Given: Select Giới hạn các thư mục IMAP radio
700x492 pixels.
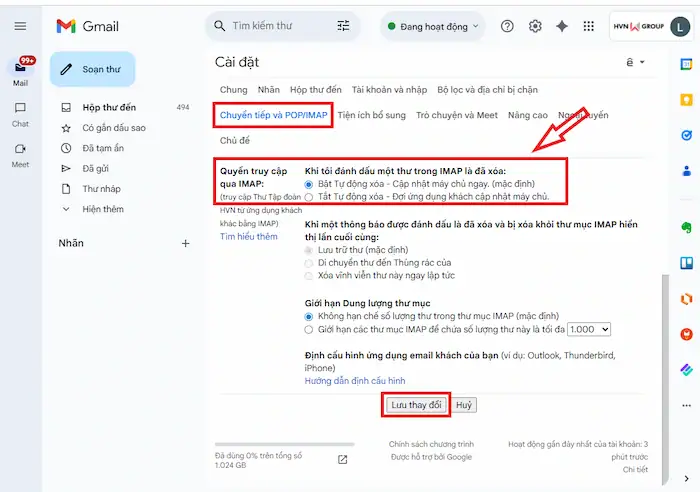Looking at the screenshot, I should pos(309,329).
